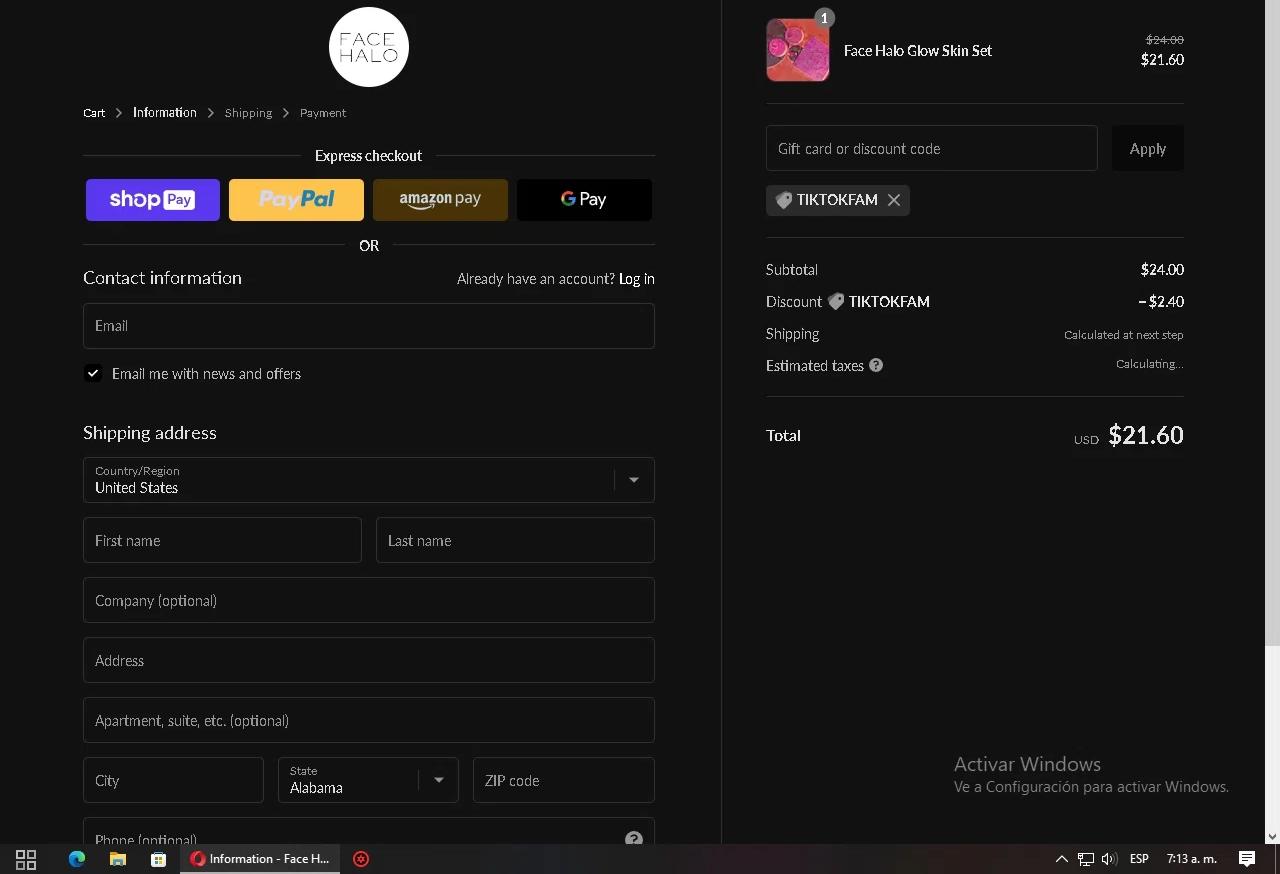The image size is (1280, 874).
Task: Click the Face Halo Glow Skin Set thumbnail
Action: pos(798,50)
